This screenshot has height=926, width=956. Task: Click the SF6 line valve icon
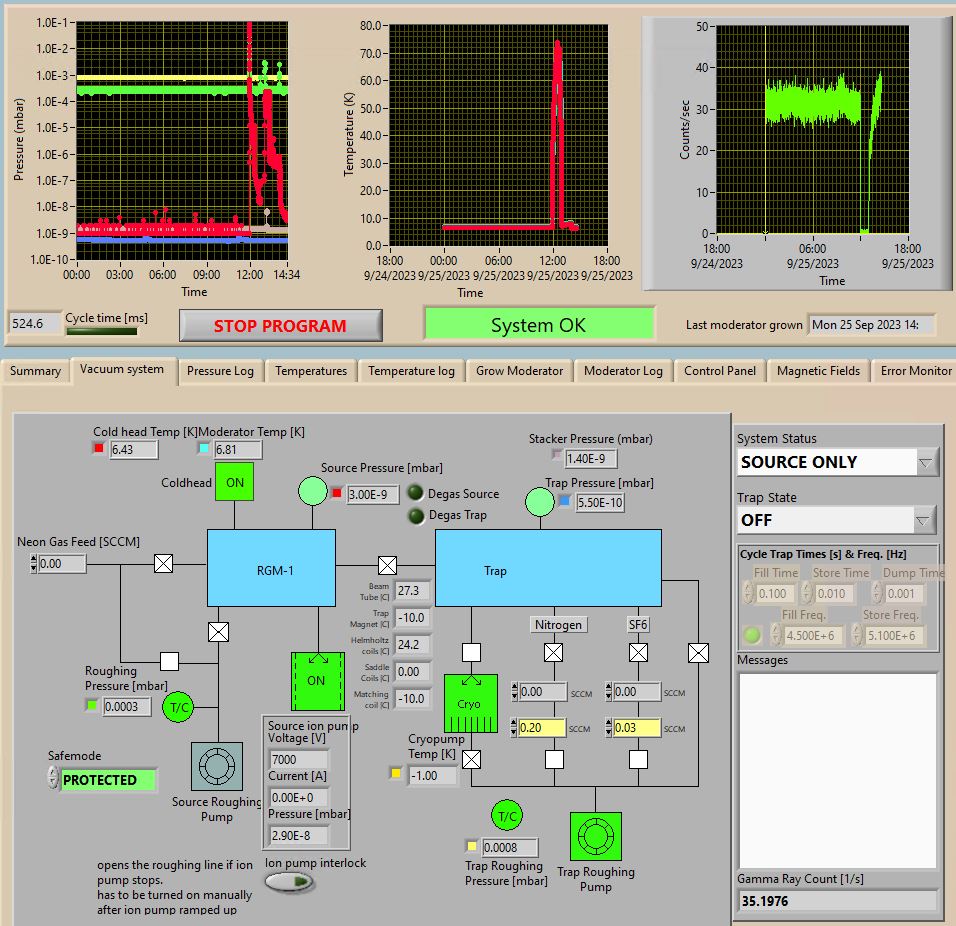[638, 653]
